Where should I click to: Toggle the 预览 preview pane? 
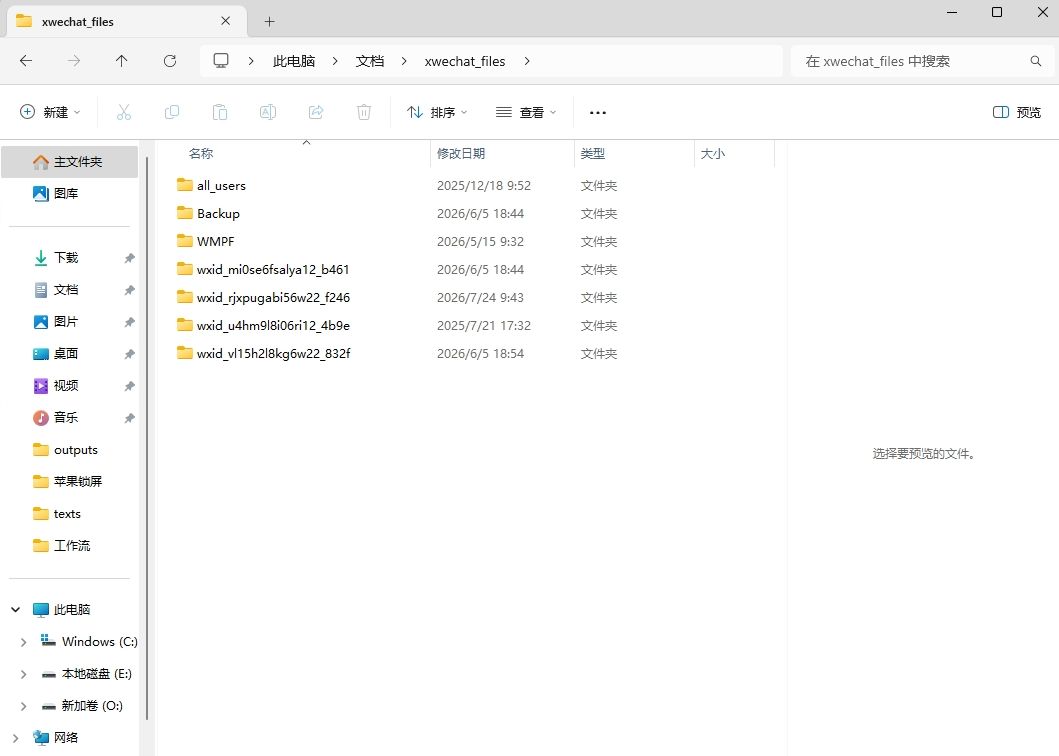pyautogui.click(x=1016, y=112)
